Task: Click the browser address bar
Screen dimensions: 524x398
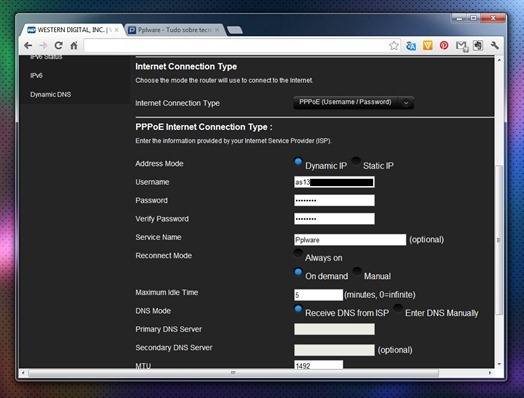Action: pos(236,45)
